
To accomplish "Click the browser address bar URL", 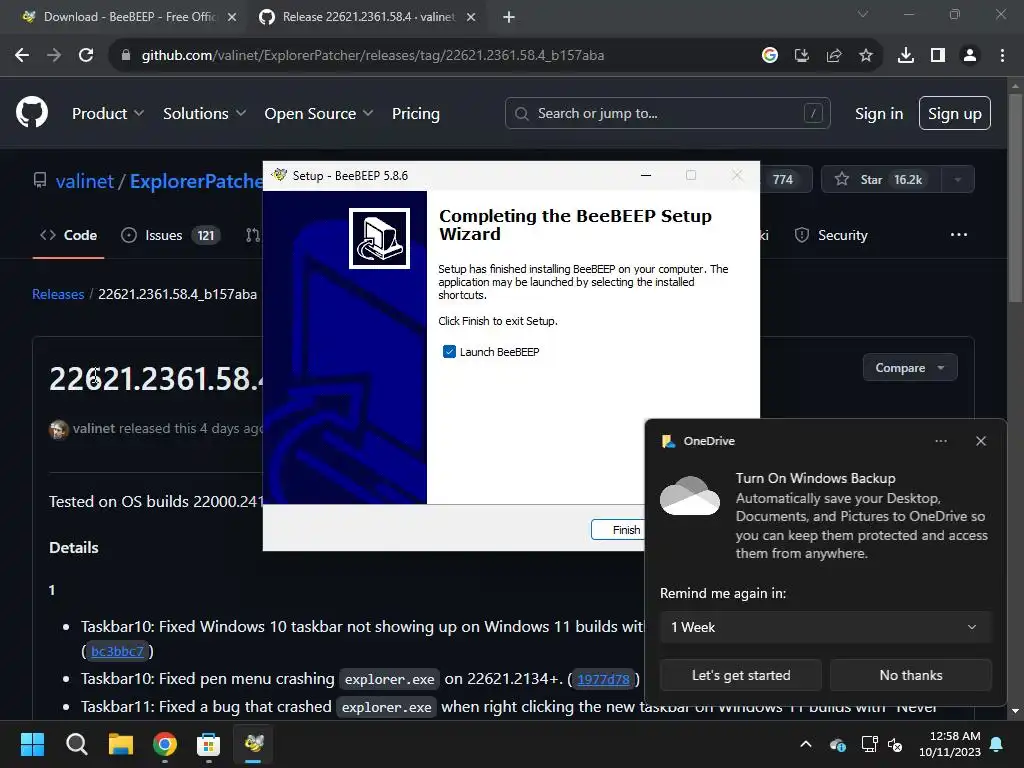I will [x=373, y=56].
